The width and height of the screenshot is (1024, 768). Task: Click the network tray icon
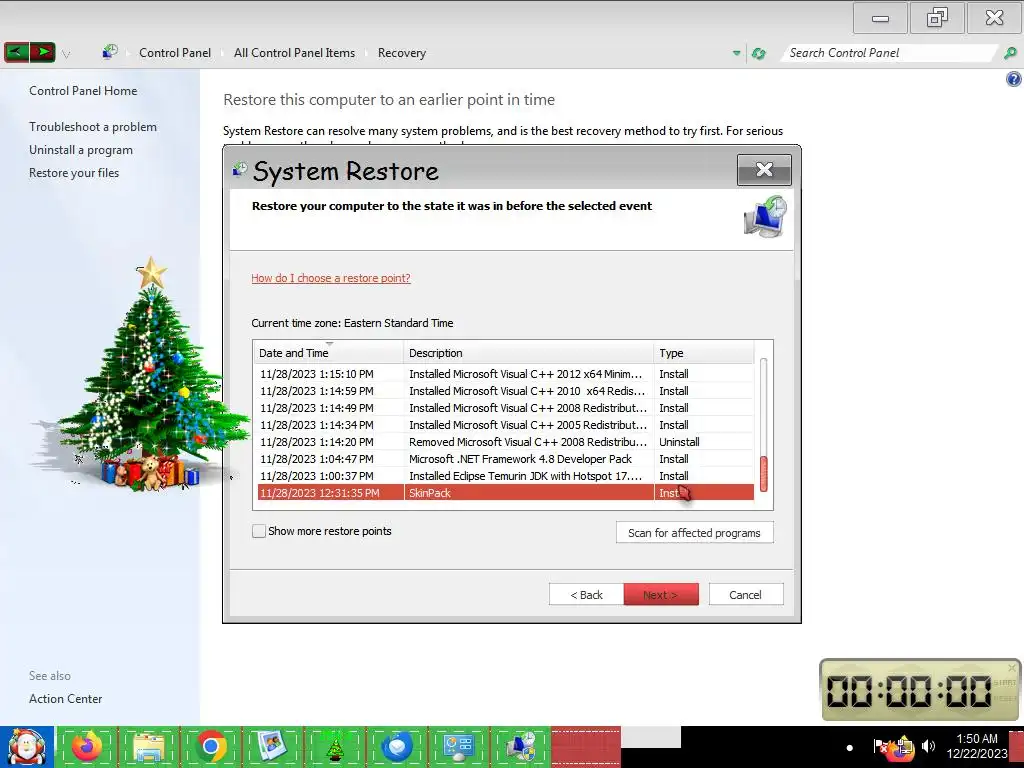(904, 748)
